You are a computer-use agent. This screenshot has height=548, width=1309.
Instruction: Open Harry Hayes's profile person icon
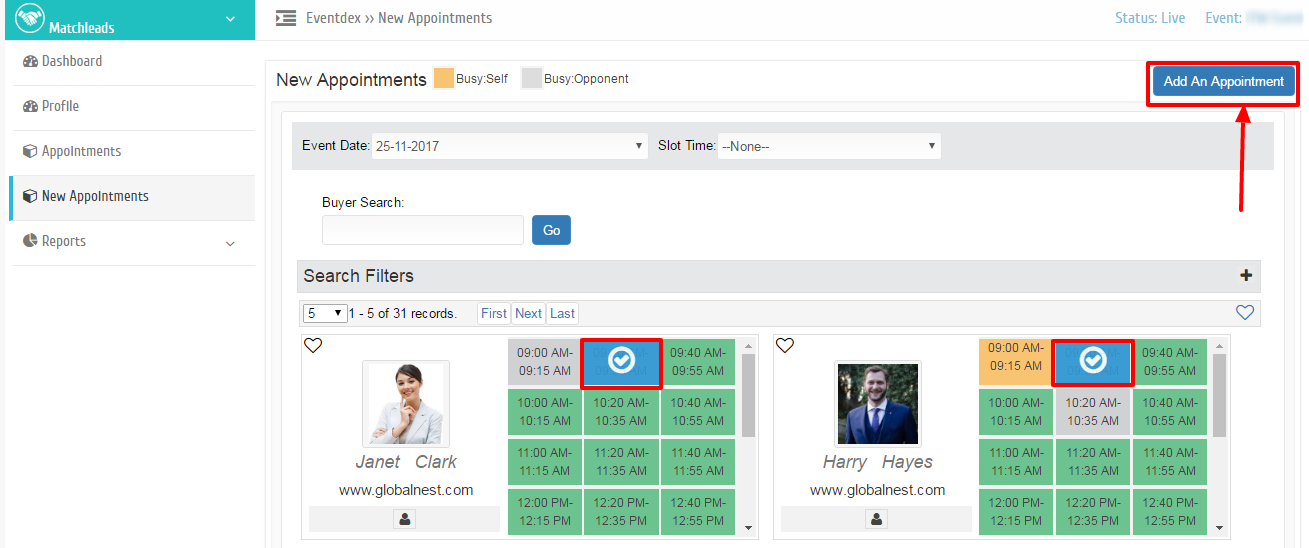876,519
